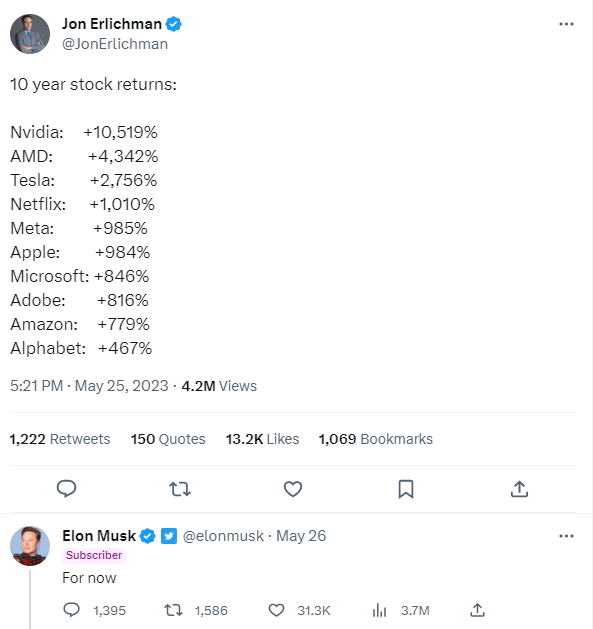Open the @JonErlichman handle link

(x=115, y=44)
